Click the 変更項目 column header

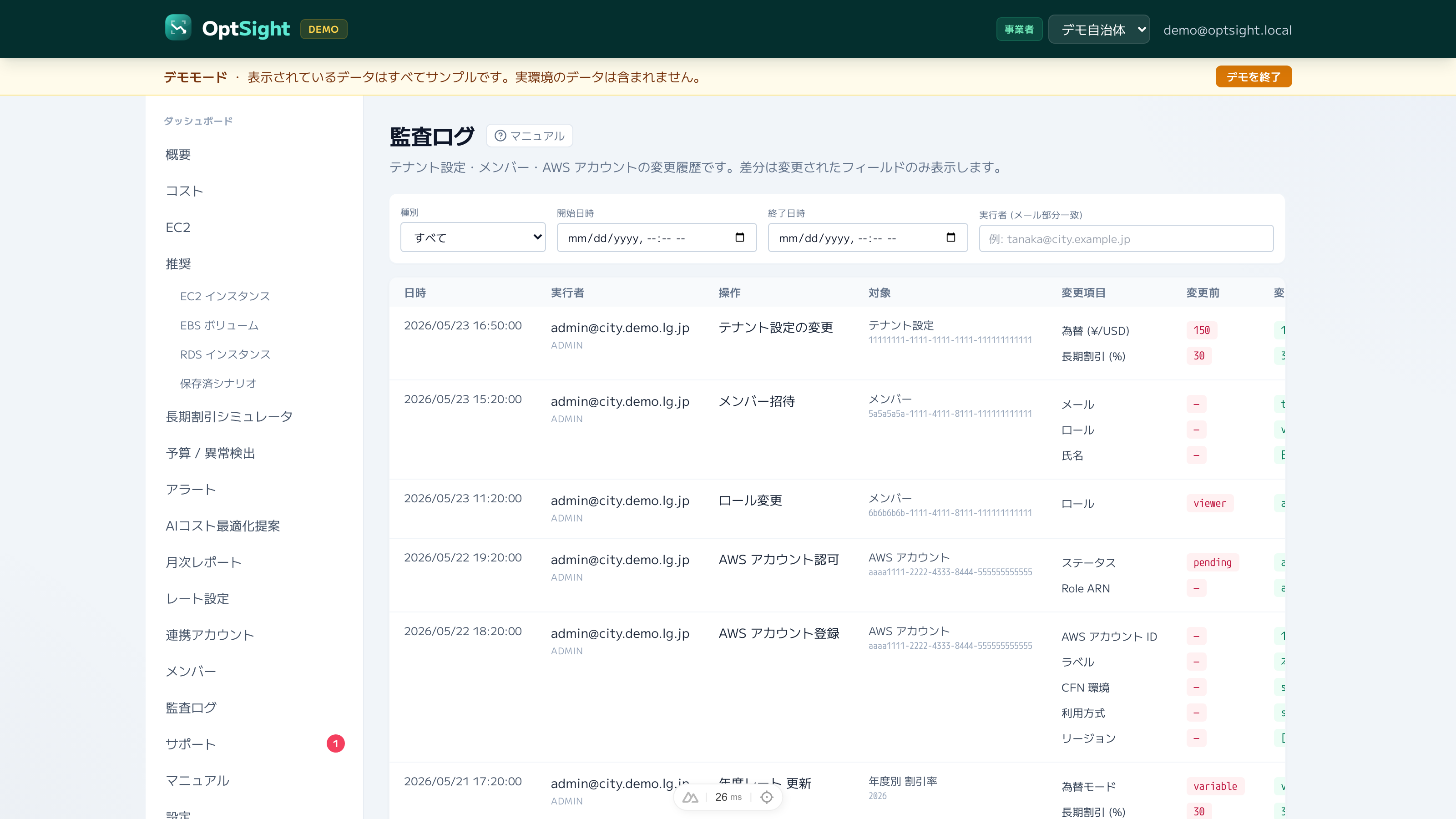point(1083,293)
